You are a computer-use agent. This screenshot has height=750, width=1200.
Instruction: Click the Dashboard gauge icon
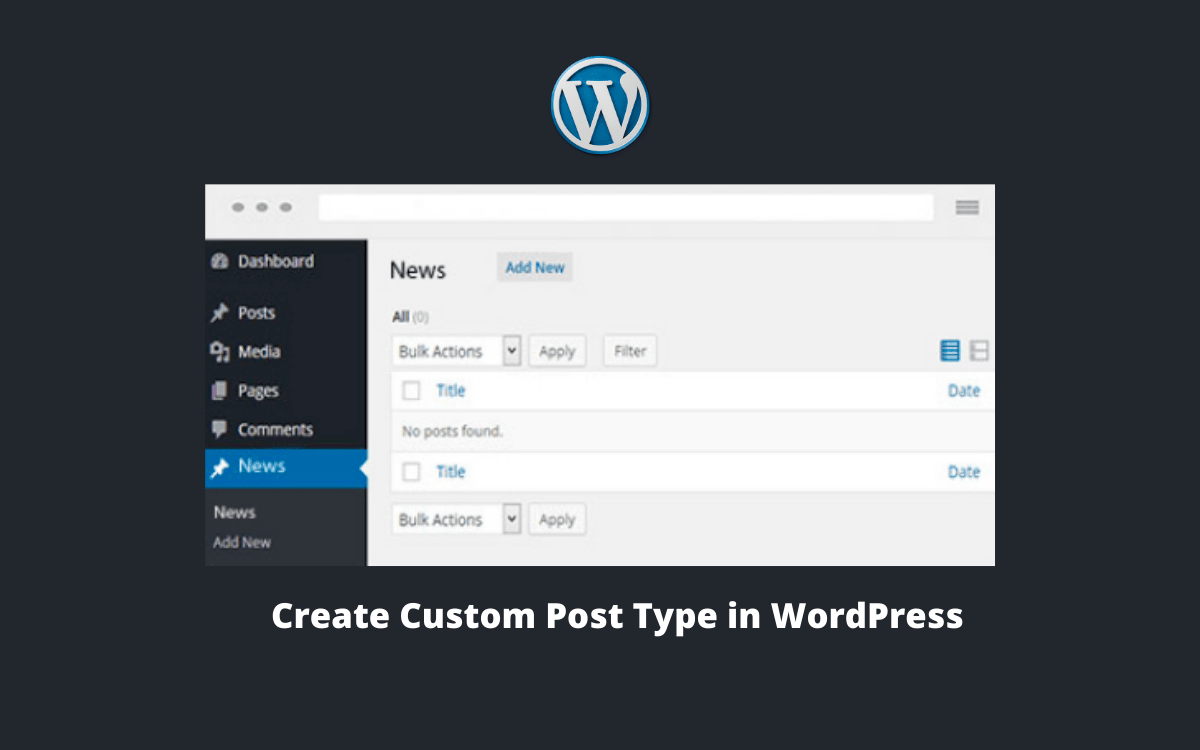(220, 262)
